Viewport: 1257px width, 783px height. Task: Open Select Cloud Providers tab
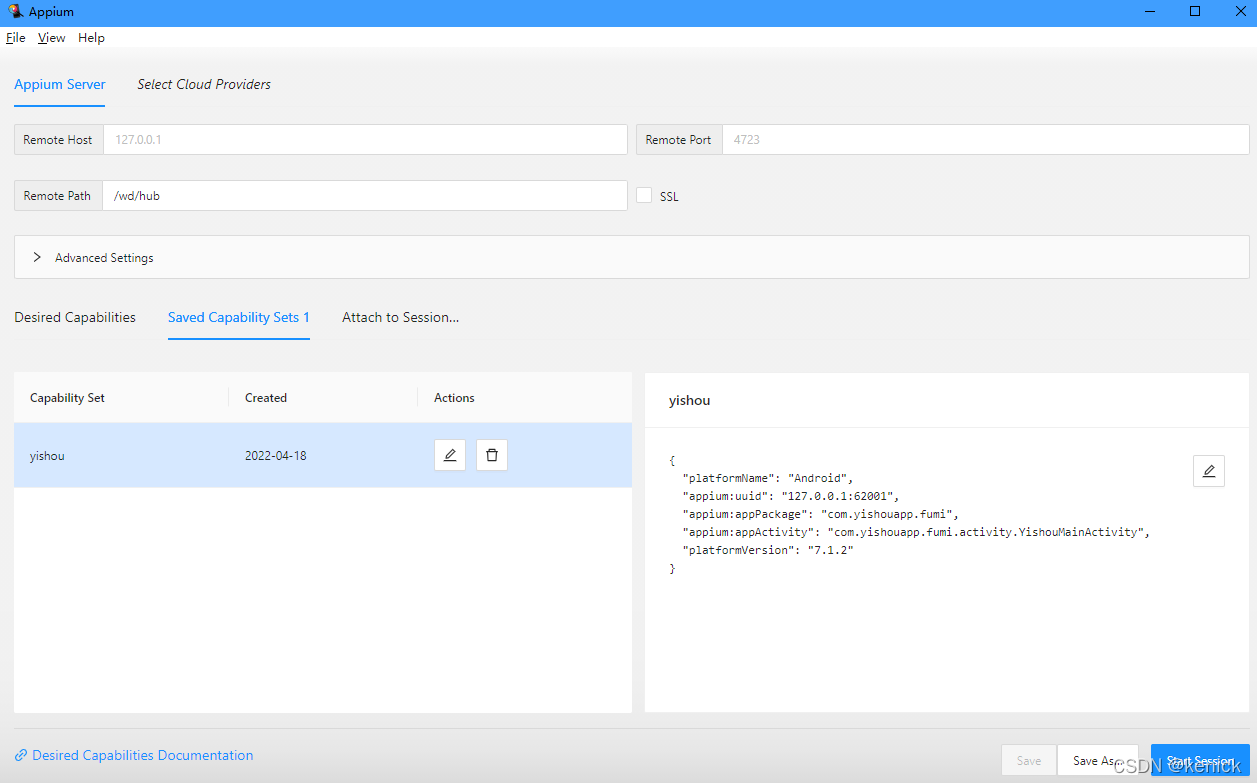pos(204,84)
